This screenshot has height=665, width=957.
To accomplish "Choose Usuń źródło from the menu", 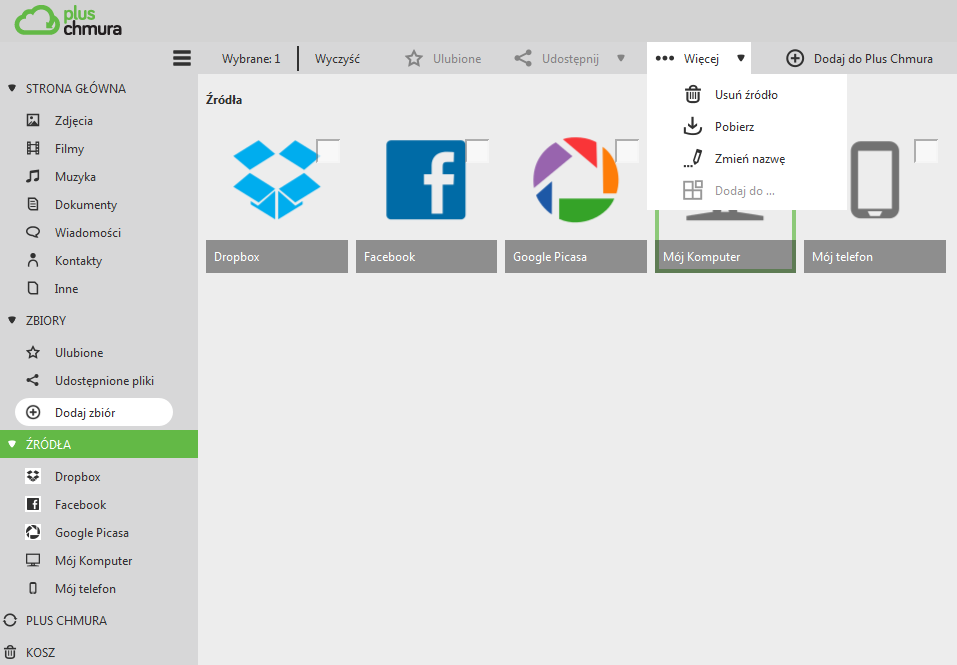I will pos(747,95).
